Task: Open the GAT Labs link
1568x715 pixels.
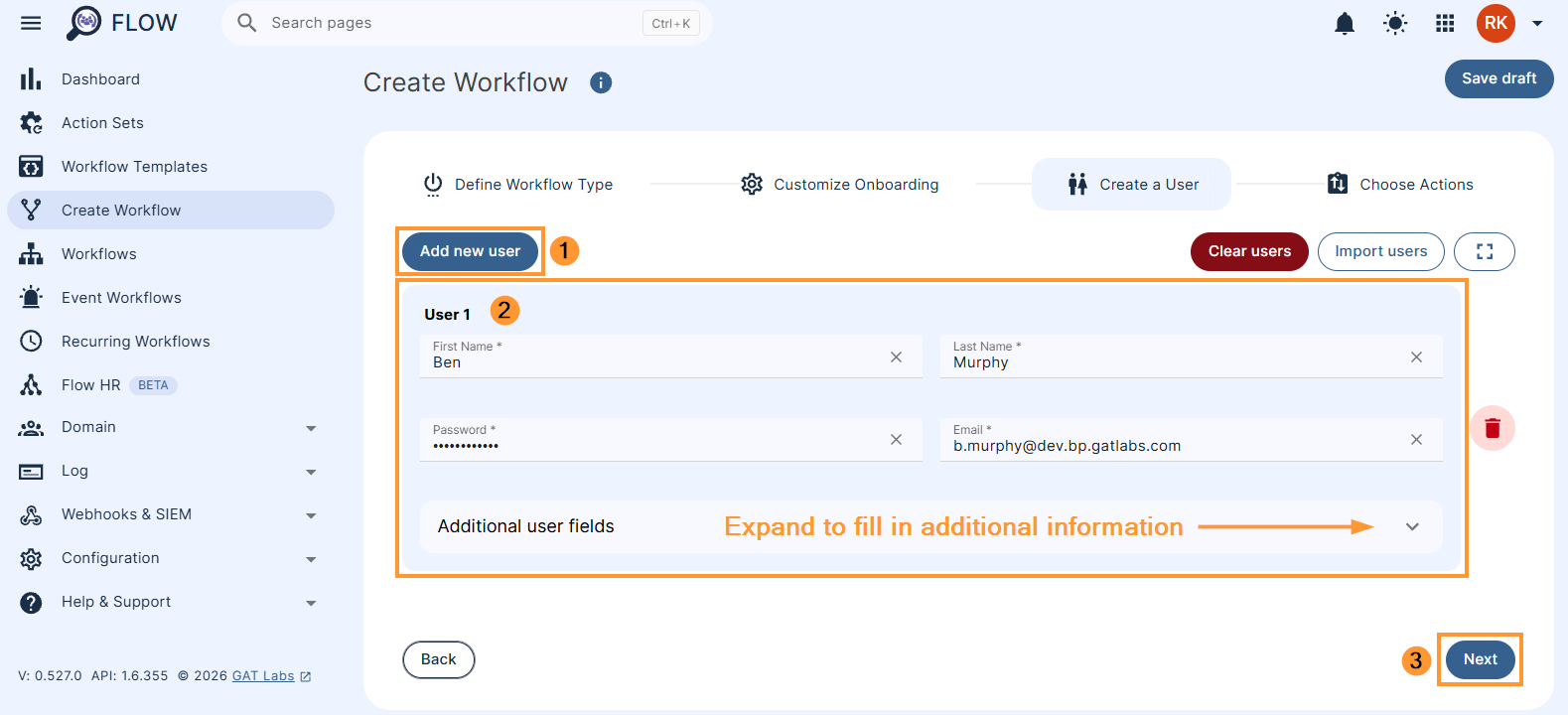Action: [x=263, y=676]
